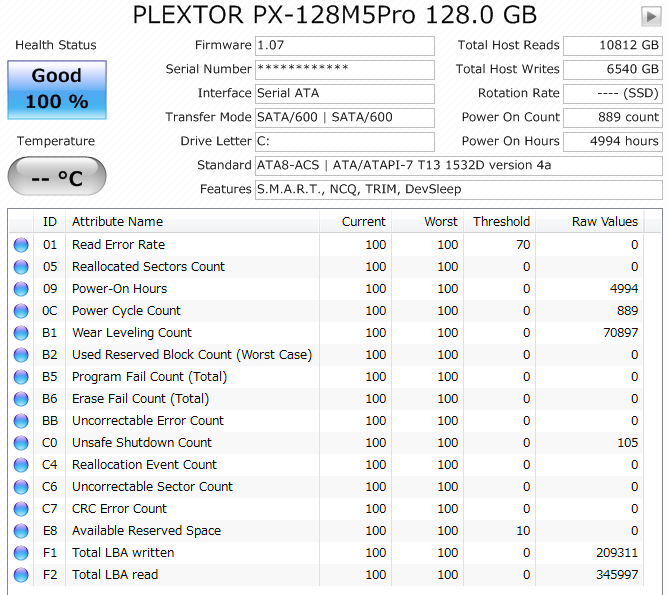This screenshot has width=669, height=595.
Task: Click the blue status icon for Read Error Rate
Action: coord(21,245)
